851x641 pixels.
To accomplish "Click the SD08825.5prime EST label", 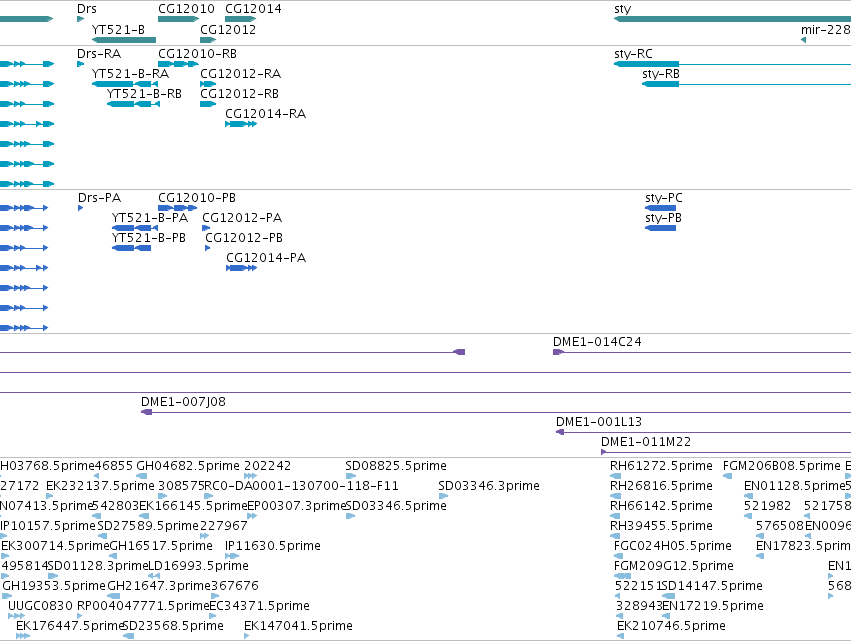I will pyautogui.click(x=396, y=466).
